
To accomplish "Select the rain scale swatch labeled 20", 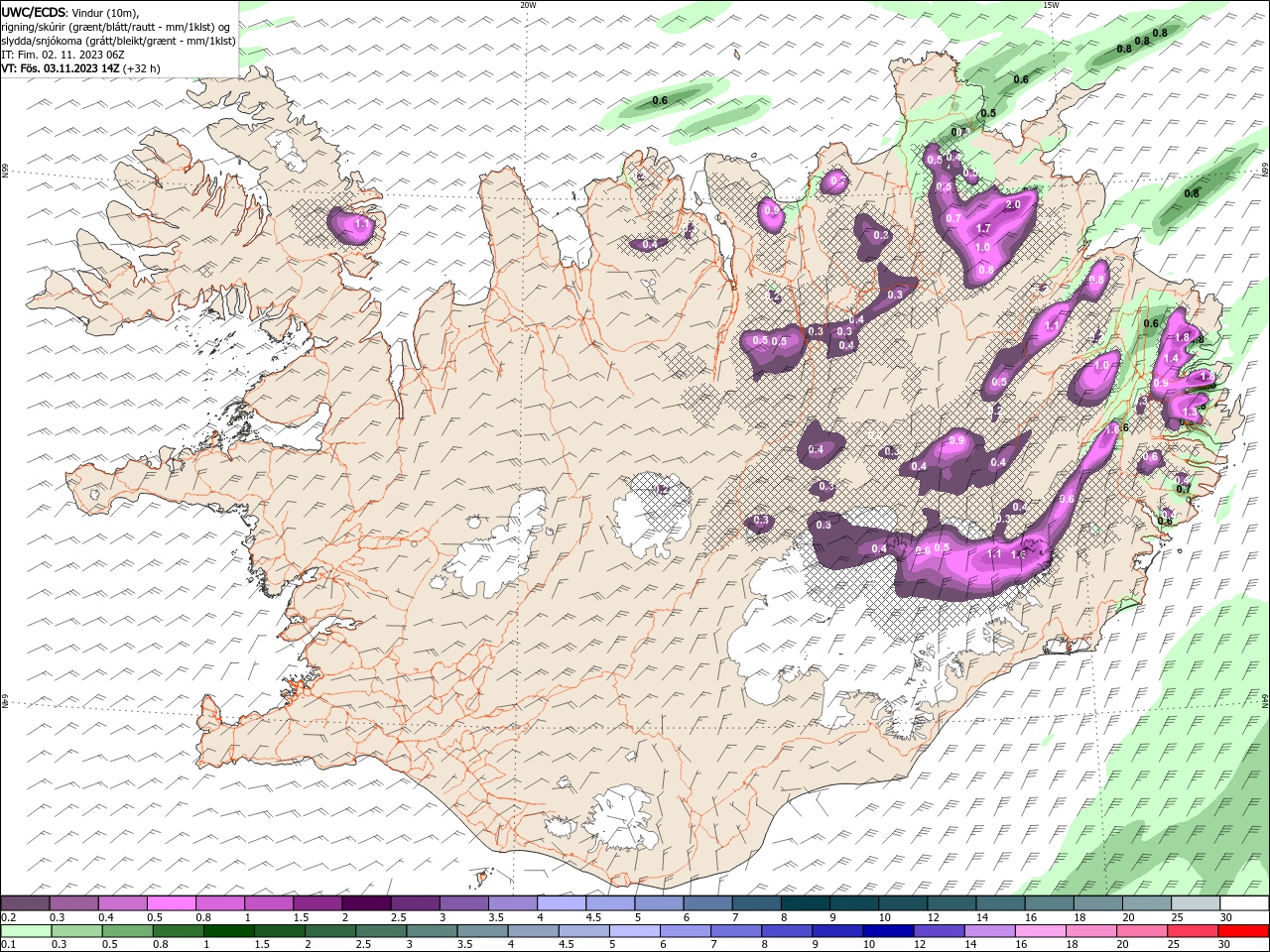I will (x=1141, y=931).
